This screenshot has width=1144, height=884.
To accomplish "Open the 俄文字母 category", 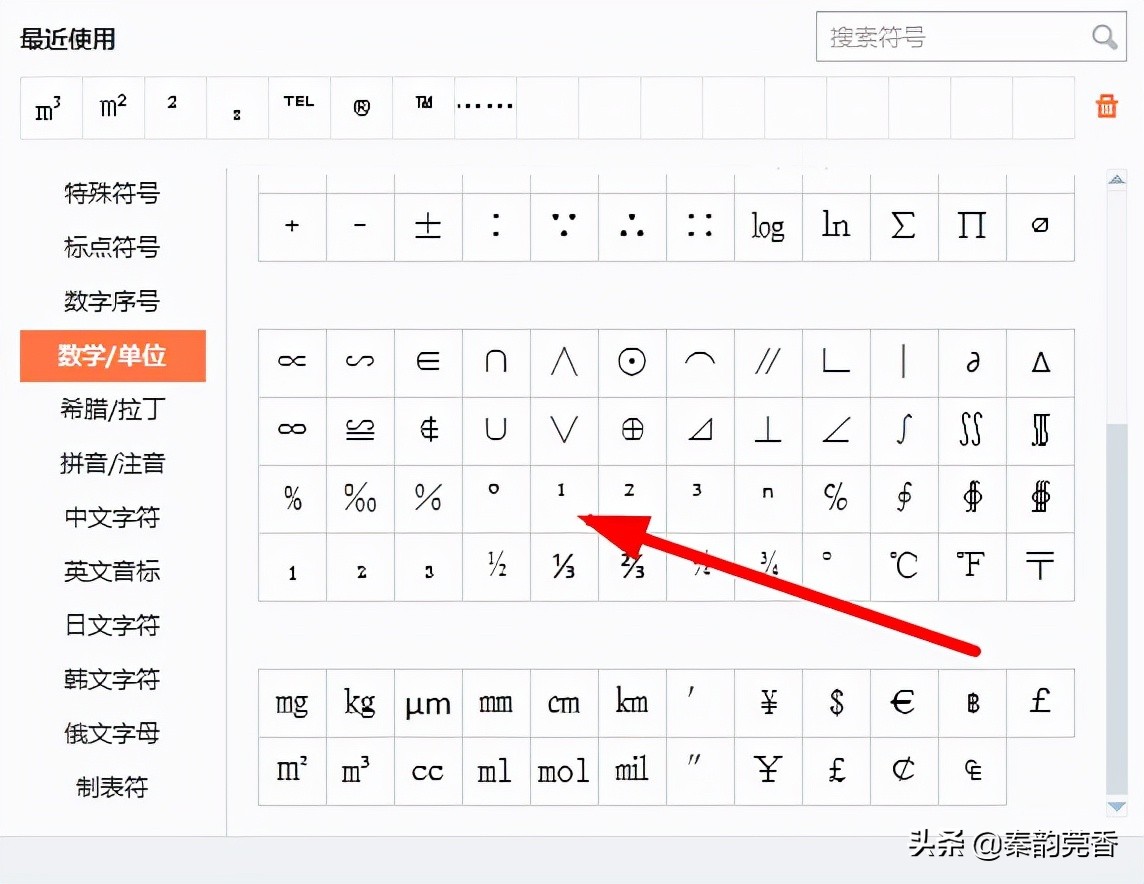I will click(112, 734).
